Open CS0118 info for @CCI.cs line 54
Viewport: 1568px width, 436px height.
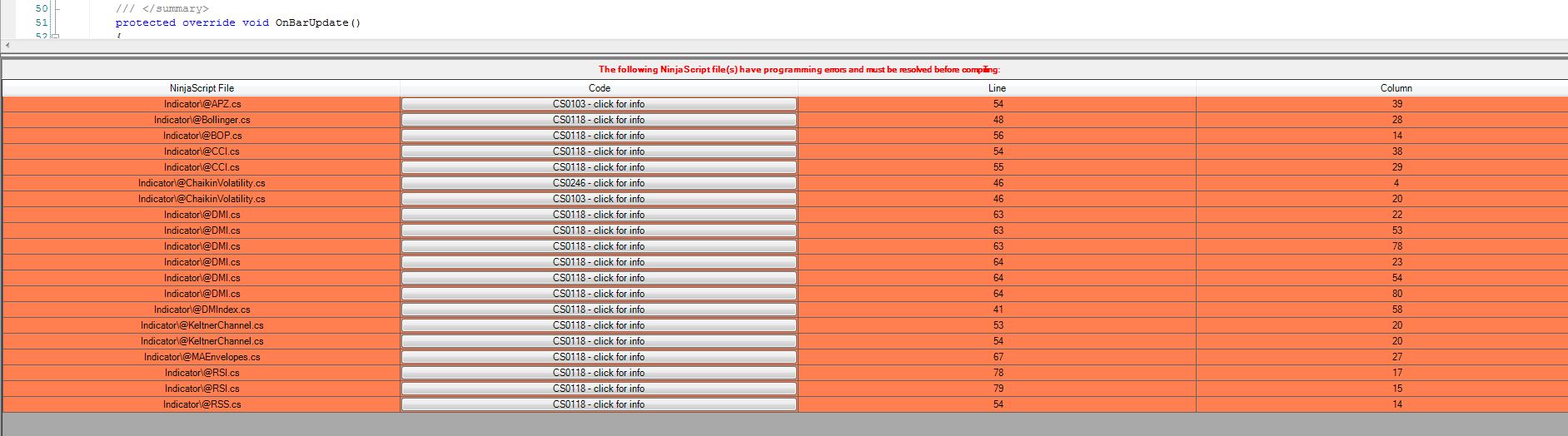click(599, 151)
